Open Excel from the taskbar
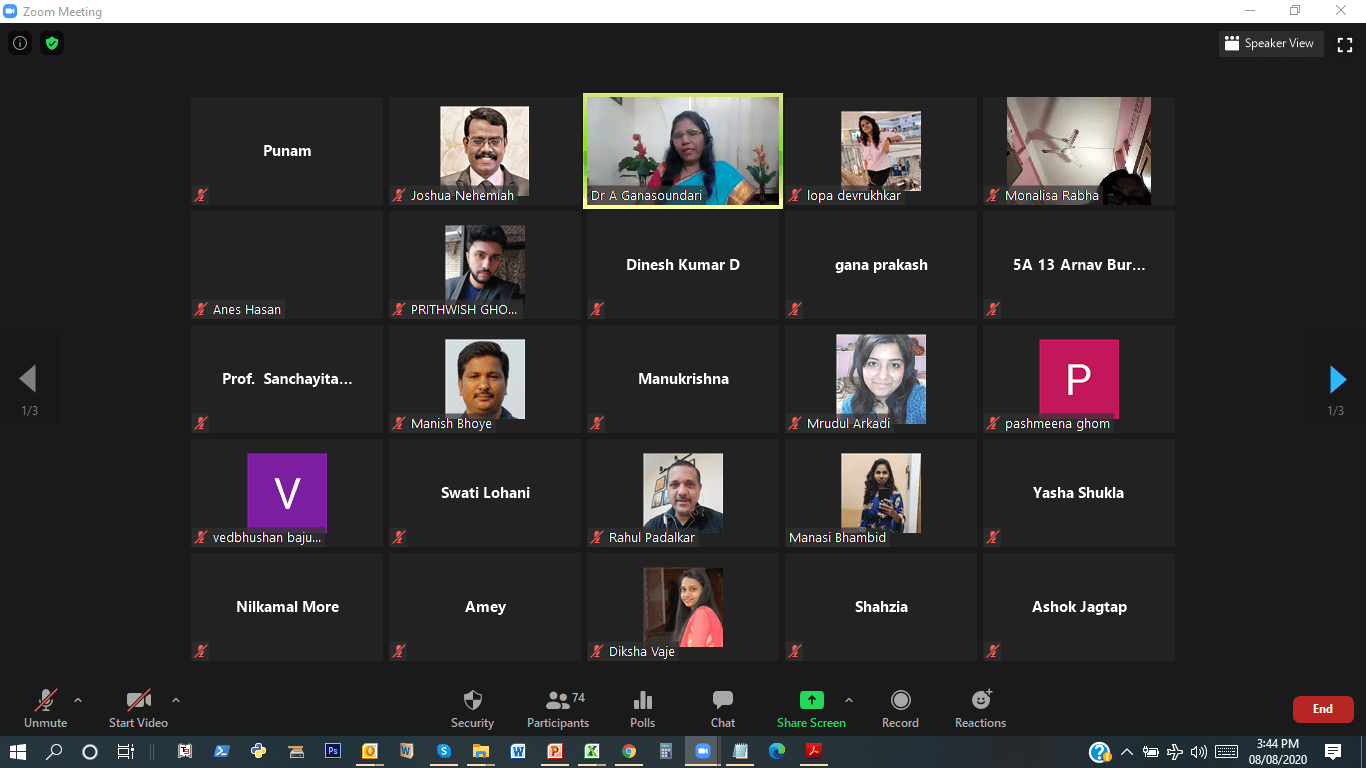Viewport: 1366px width, 768px height. (592, 751)
